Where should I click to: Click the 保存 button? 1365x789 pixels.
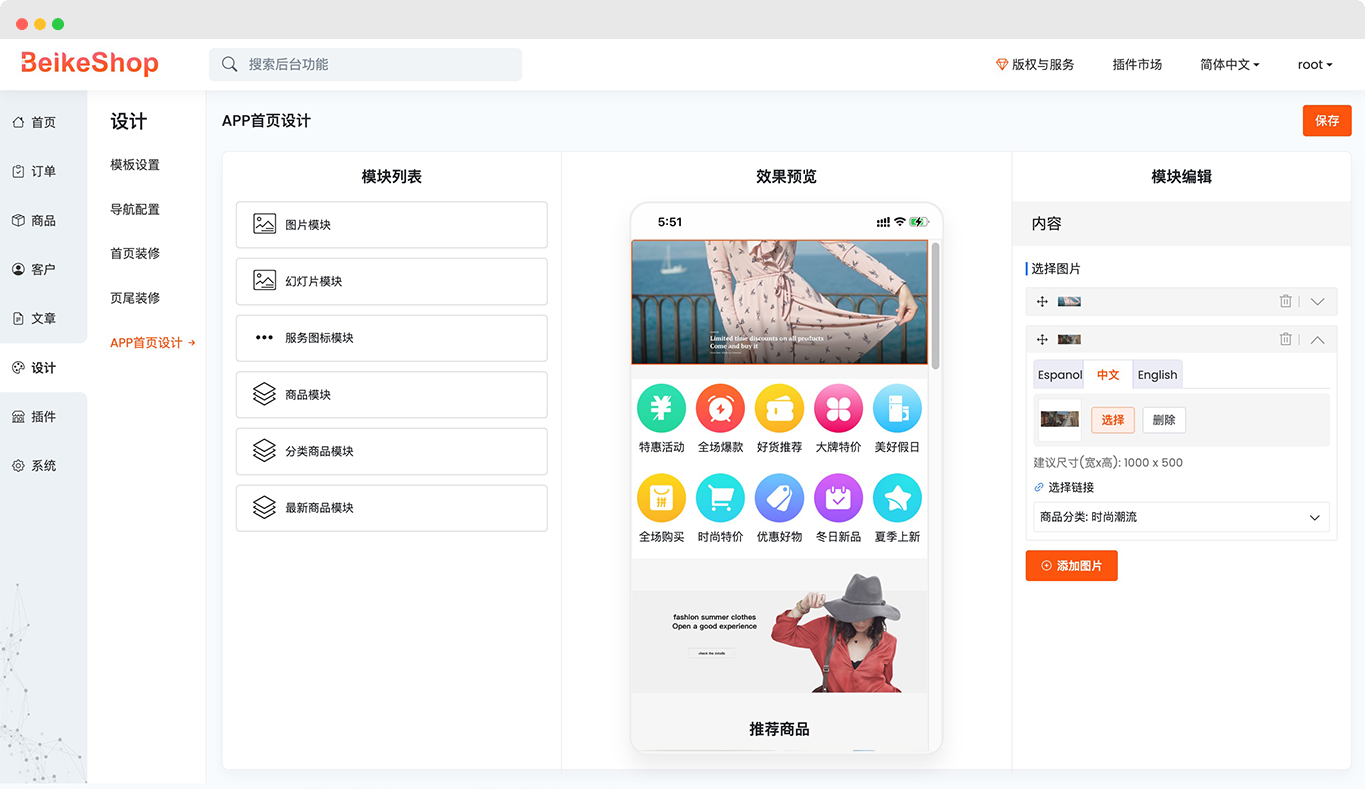click(1327, 120)
